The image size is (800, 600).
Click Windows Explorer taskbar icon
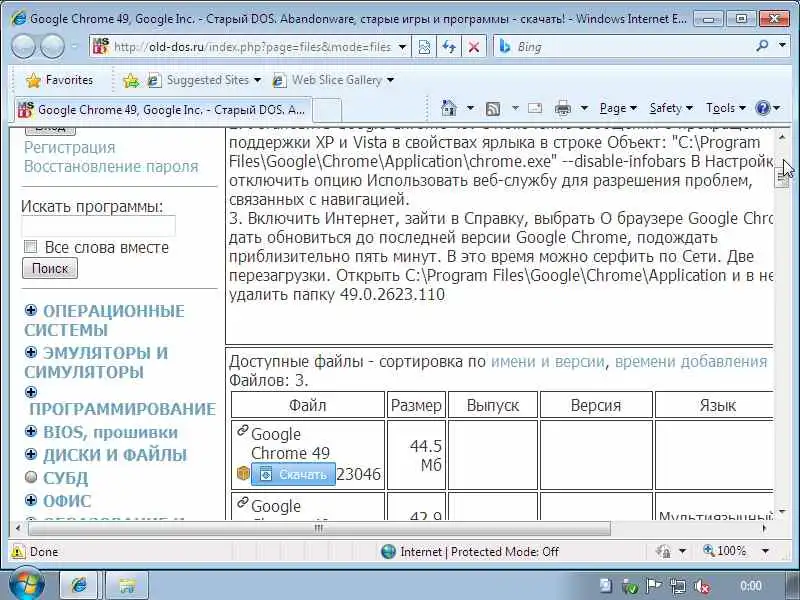click(127, 585)
